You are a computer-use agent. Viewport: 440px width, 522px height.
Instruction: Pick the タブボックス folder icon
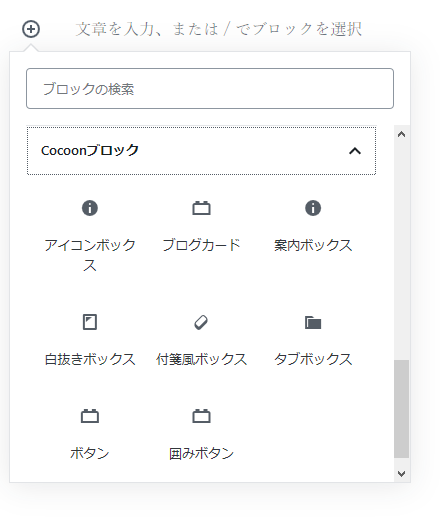coord(313,322)
